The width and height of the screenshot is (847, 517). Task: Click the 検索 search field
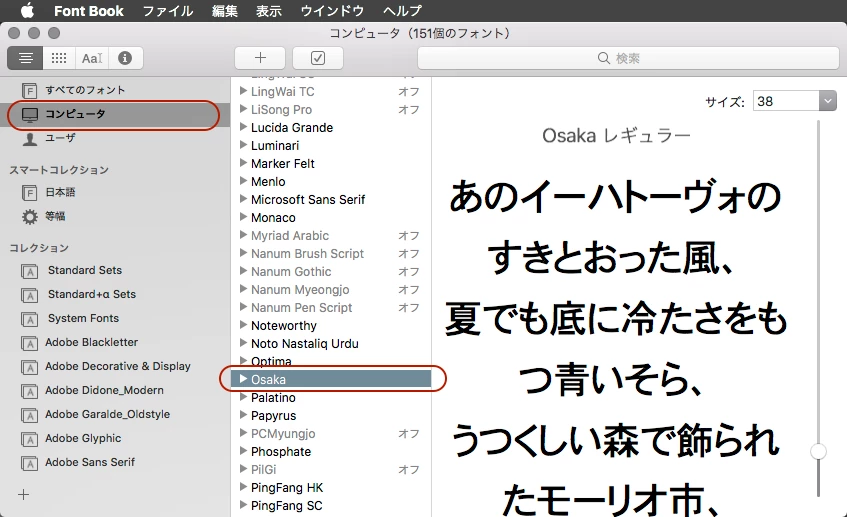628,58
